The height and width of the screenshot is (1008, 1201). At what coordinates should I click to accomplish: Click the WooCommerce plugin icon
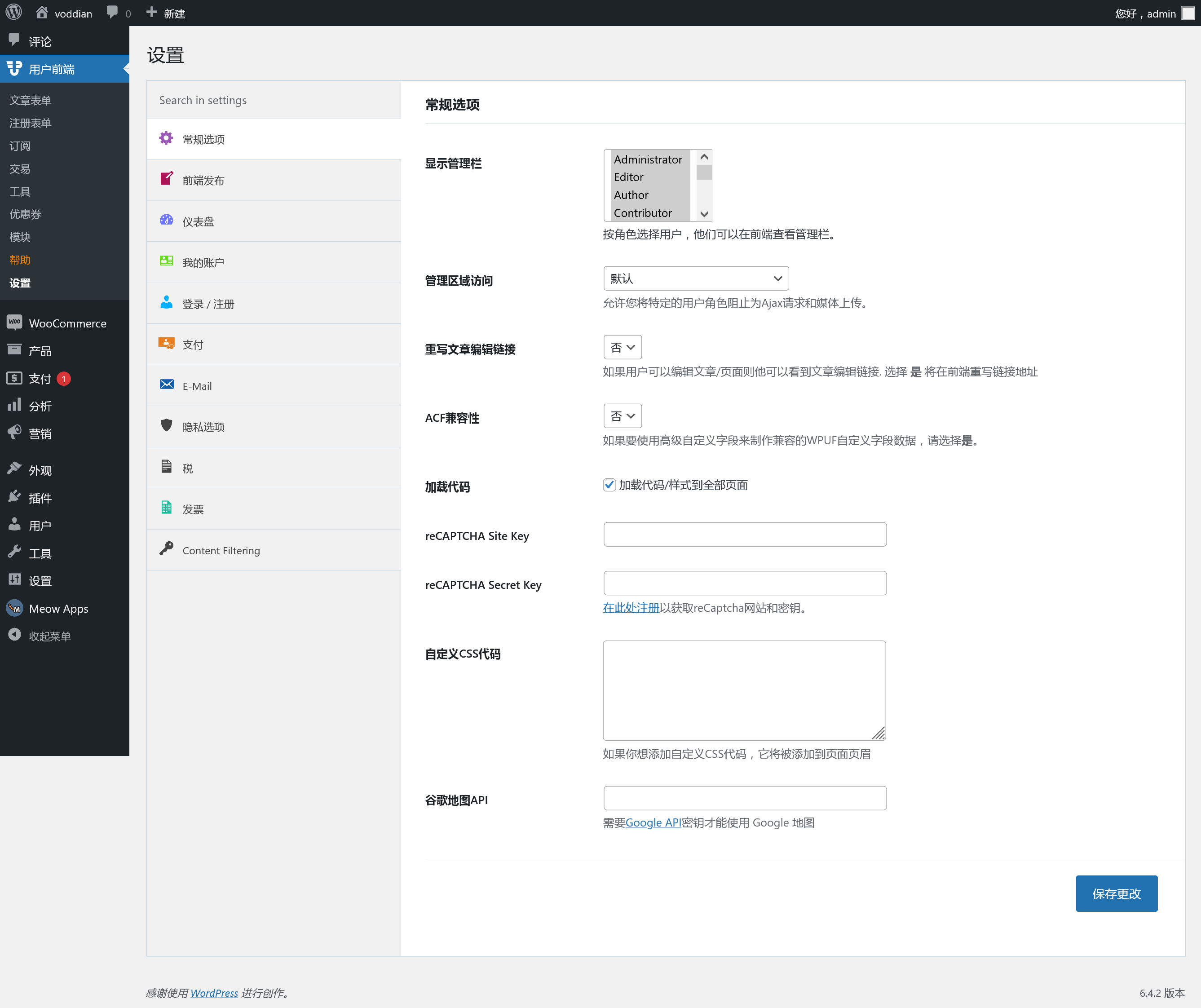[x=14, y=323]
